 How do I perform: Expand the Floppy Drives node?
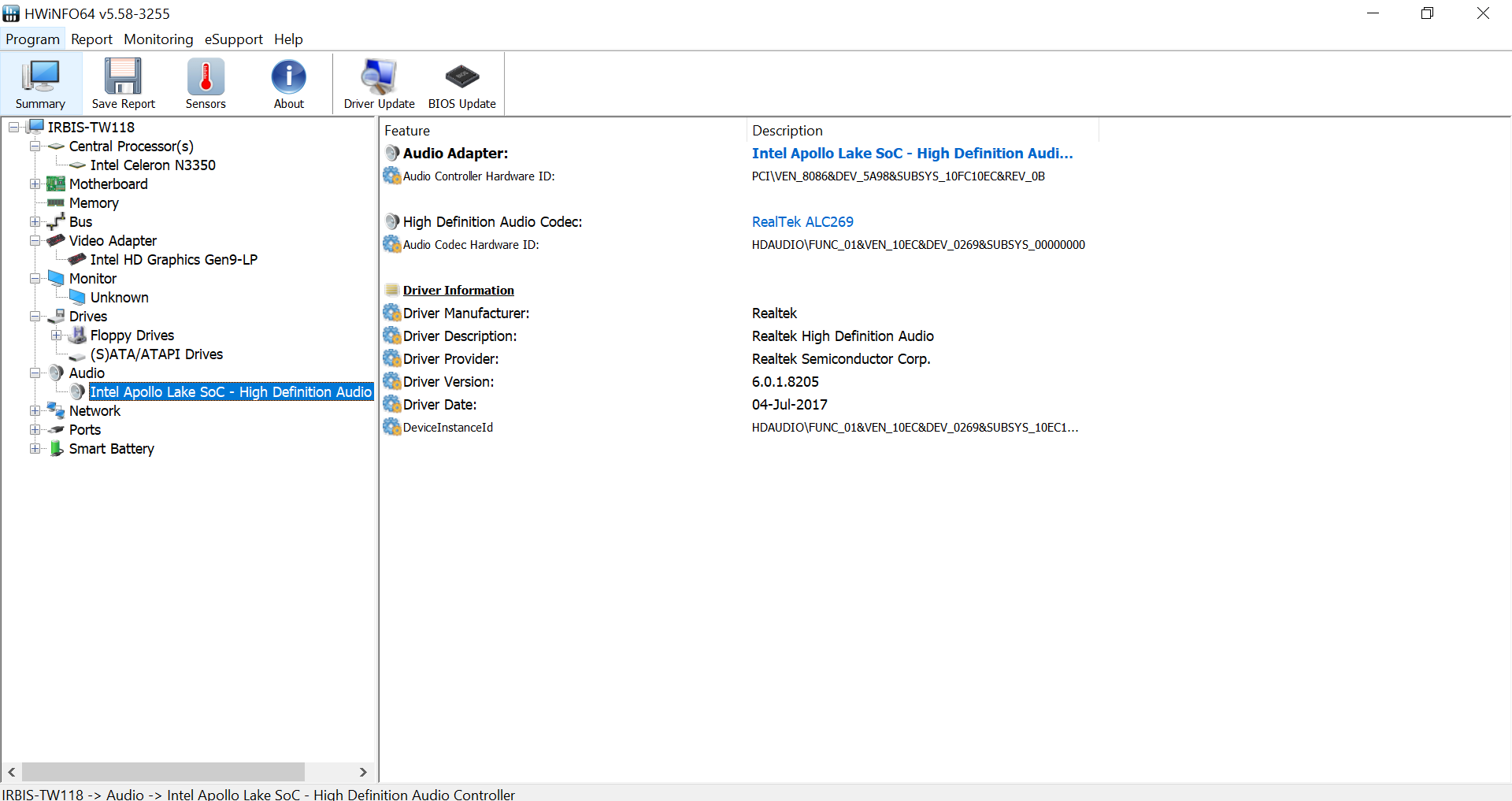[x=56, y=335]
